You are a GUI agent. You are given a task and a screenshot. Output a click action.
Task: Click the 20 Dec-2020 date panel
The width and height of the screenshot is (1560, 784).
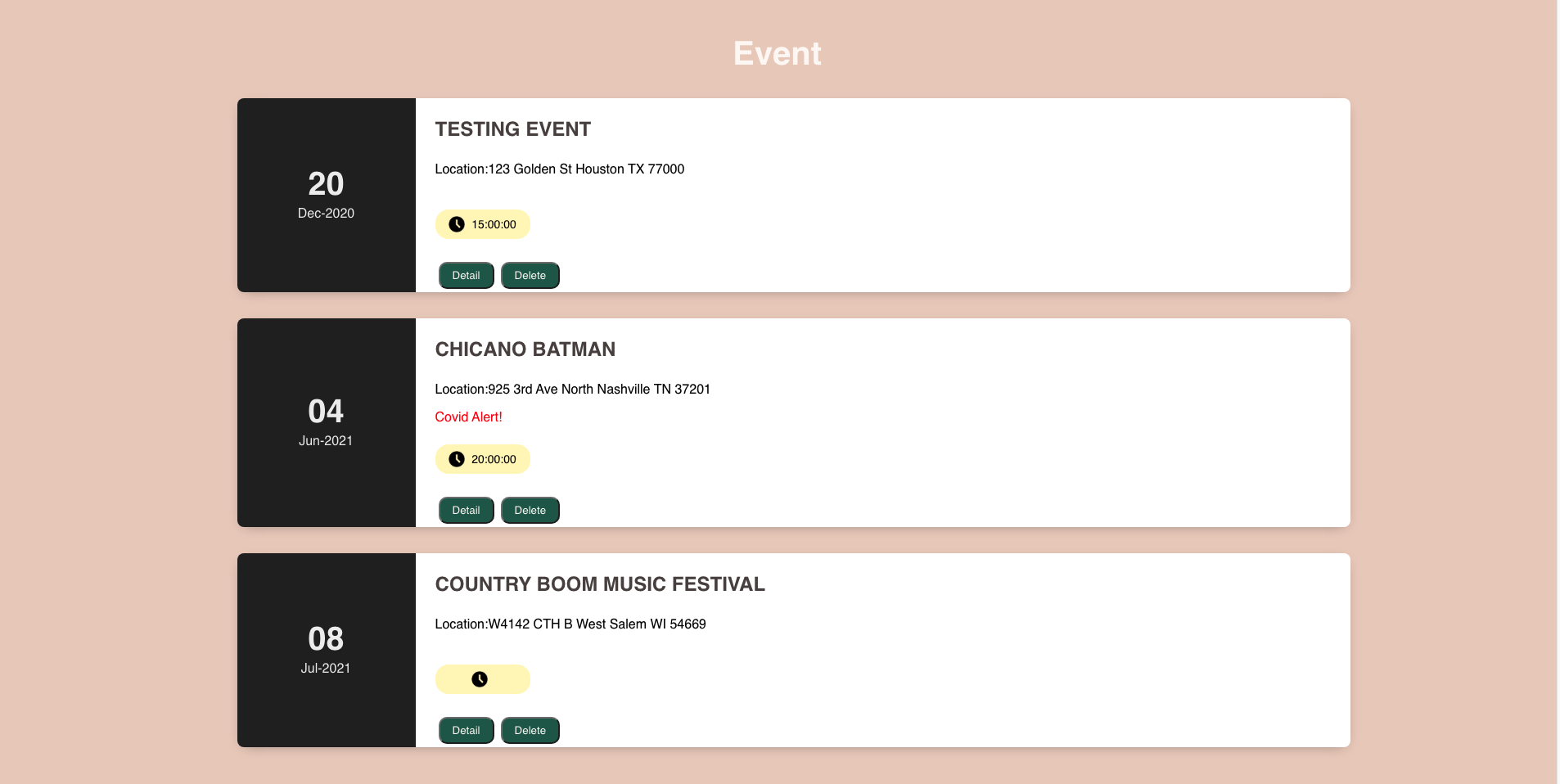pos(327,195)
